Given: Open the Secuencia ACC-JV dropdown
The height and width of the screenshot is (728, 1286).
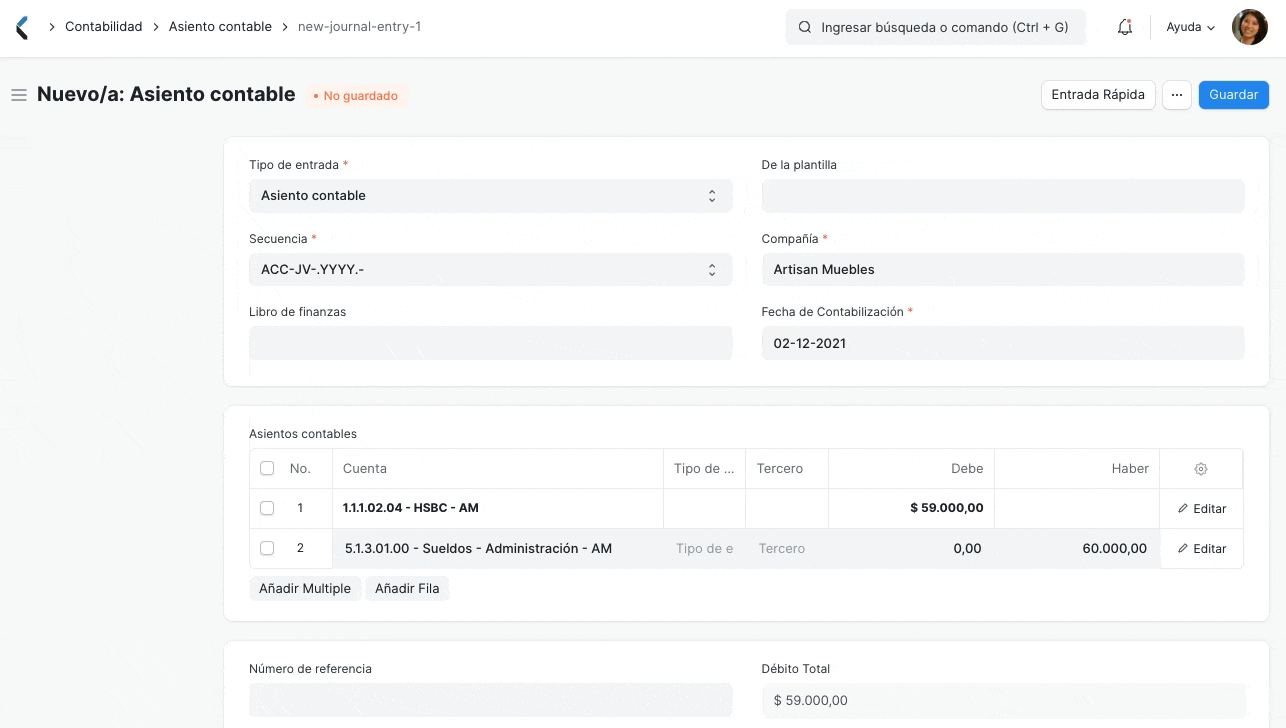Looking at the screenshot, I should coord(490,270).
